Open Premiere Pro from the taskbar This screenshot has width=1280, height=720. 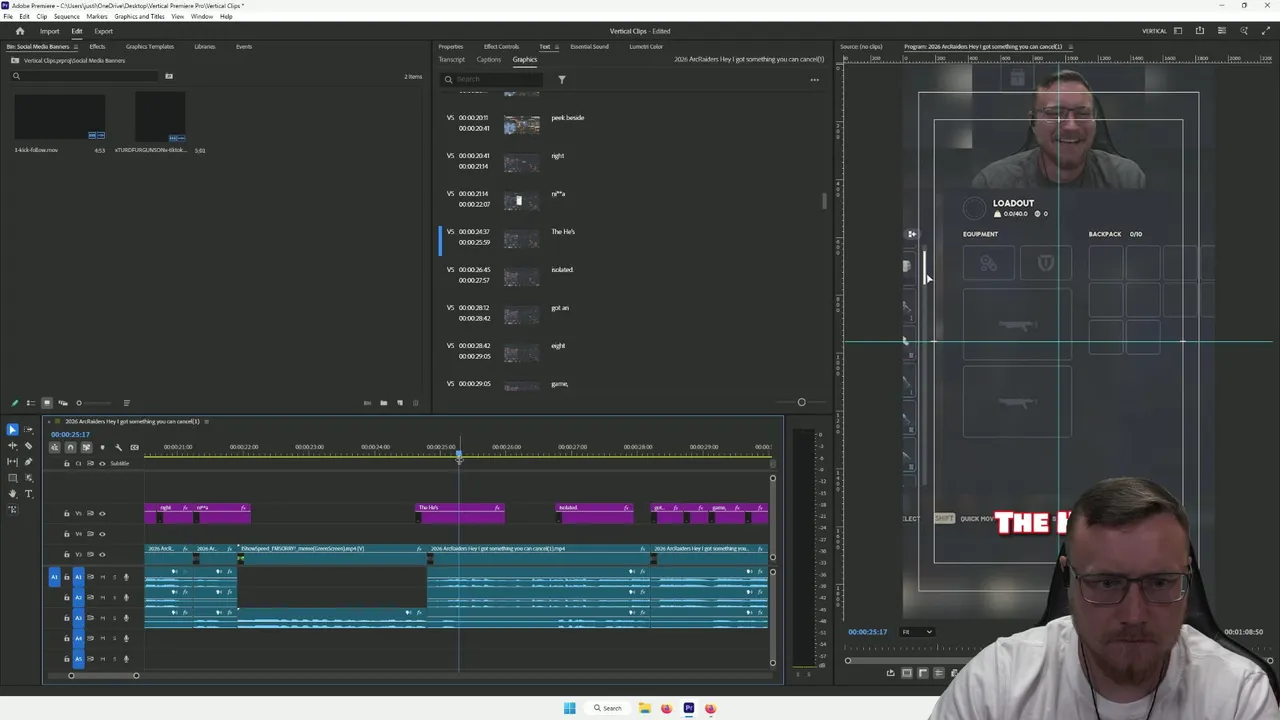point(689,708)
